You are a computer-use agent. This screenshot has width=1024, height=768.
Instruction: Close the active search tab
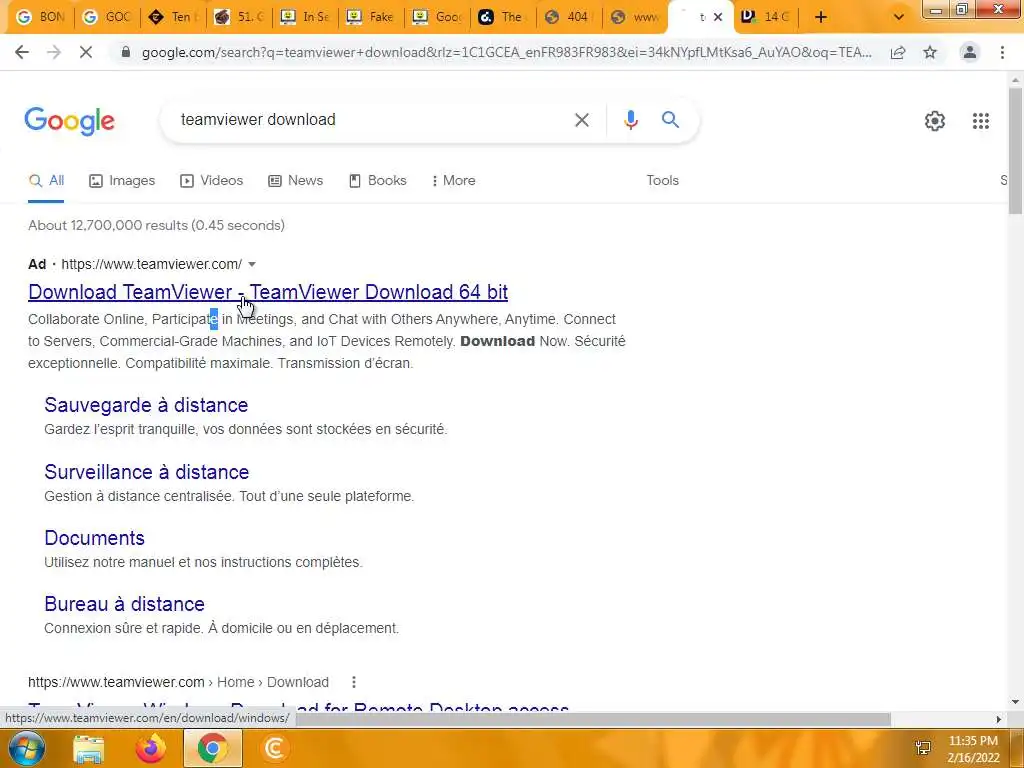tap(718, 17)
